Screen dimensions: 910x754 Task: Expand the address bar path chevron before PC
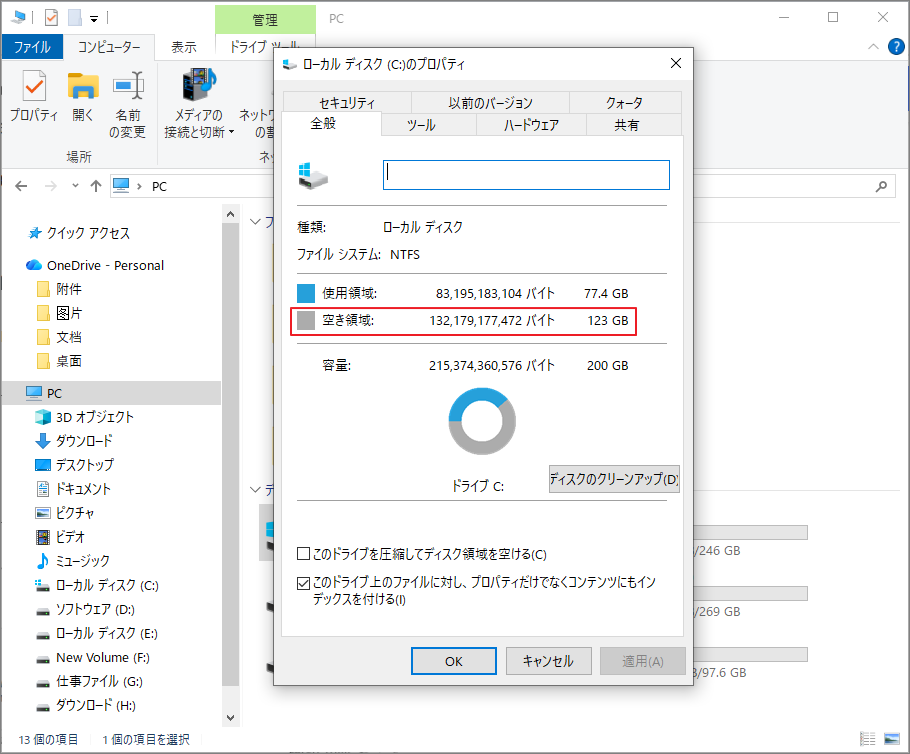tap(139, 186)
